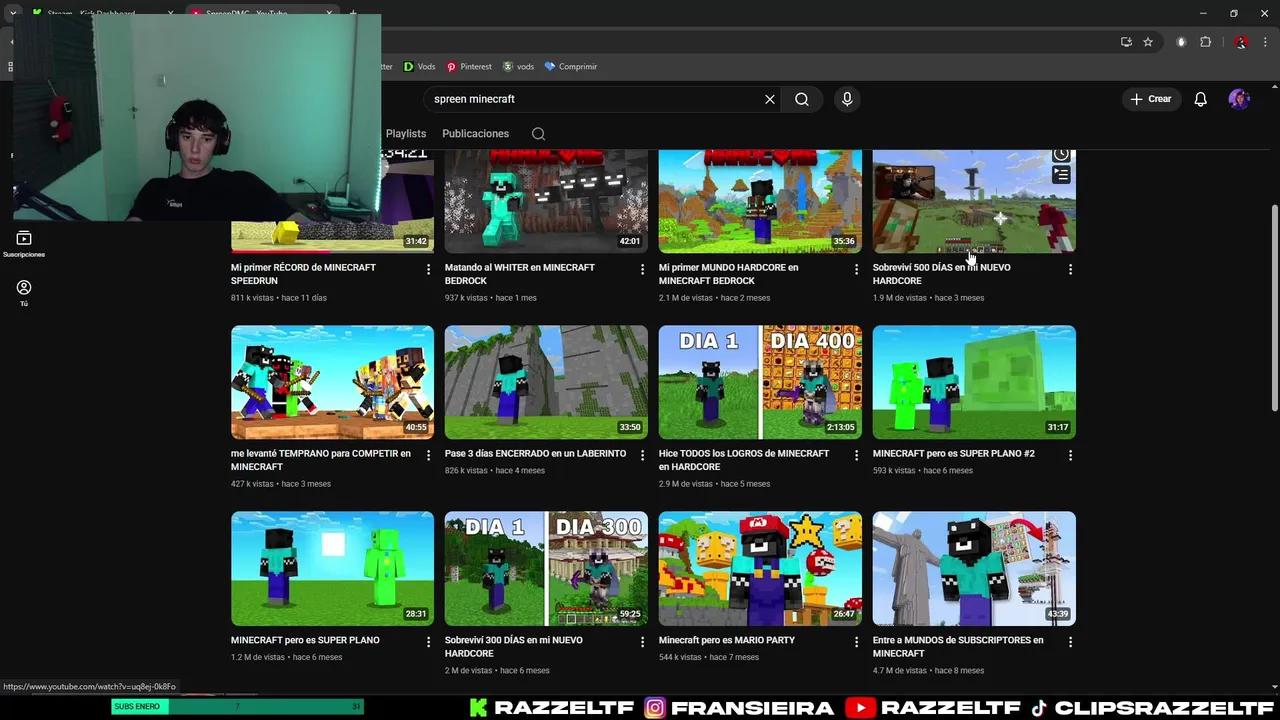Open the YouTube account avatar menu
This screenshot has width=1280, height=720.
(x=1239, y=99)
